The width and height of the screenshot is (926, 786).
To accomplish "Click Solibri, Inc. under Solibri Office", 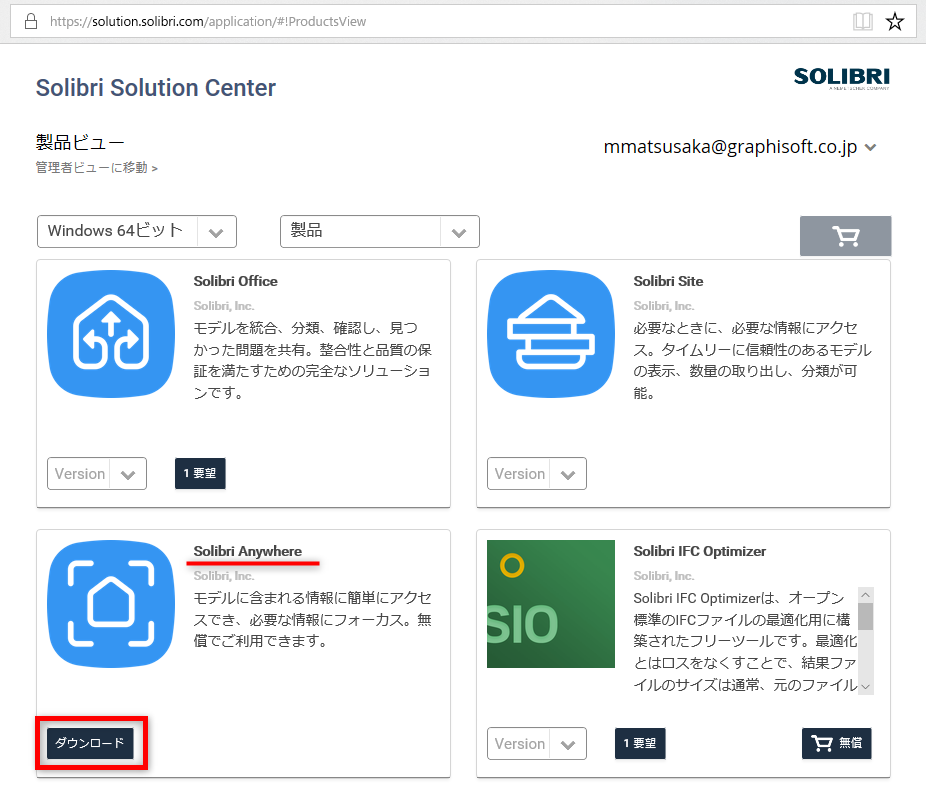I will pos(224,306).
